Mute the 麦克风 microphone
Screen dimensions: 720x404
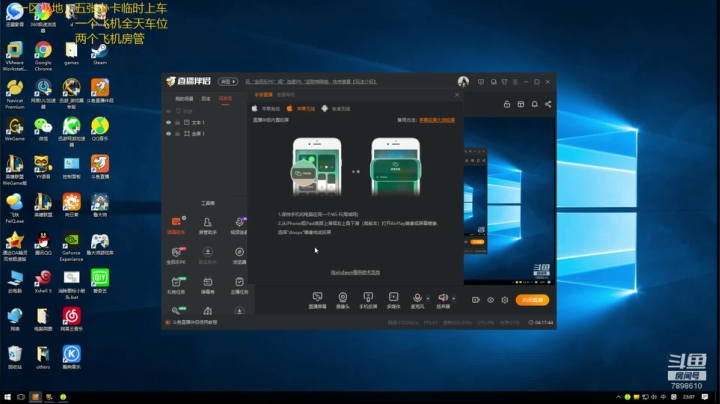click(x=417, y=300)
